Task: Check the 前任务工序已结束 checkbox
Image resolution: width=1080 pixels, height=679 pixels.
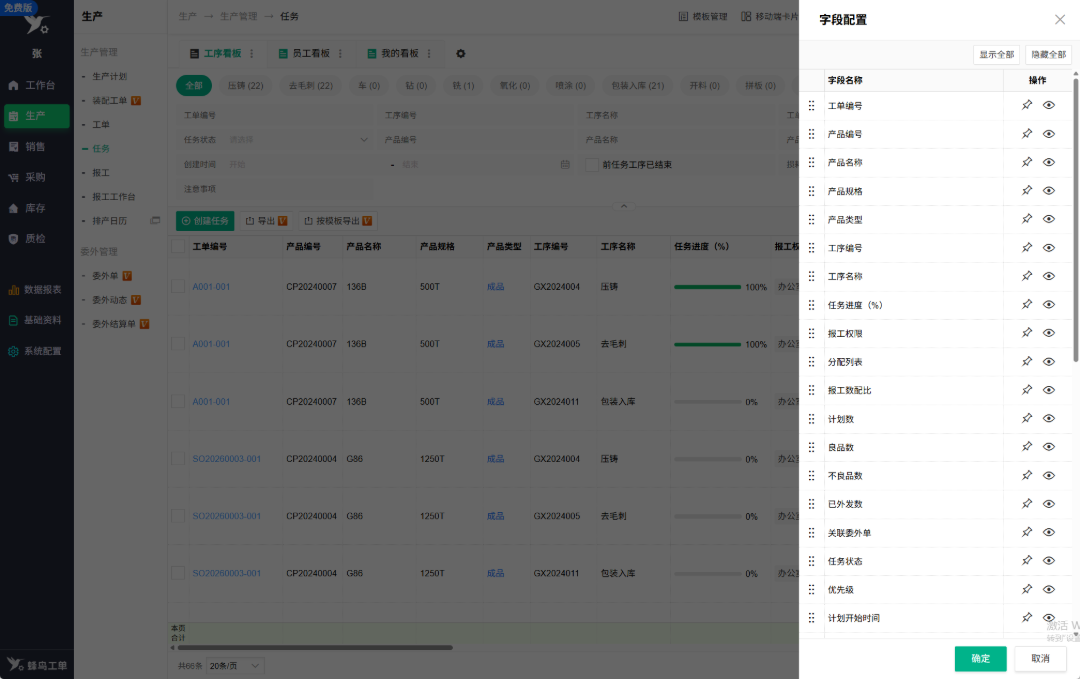Action: click(x=592, y=165)
